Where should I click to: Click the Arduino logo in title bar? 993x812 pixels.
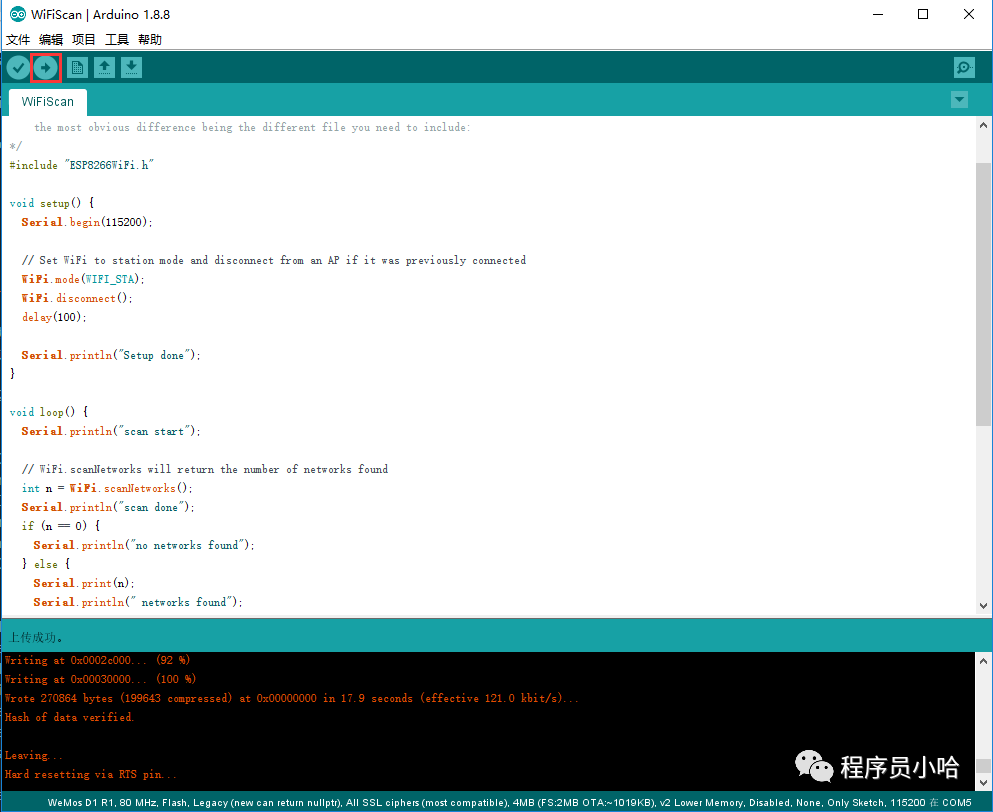coord(17,14)
